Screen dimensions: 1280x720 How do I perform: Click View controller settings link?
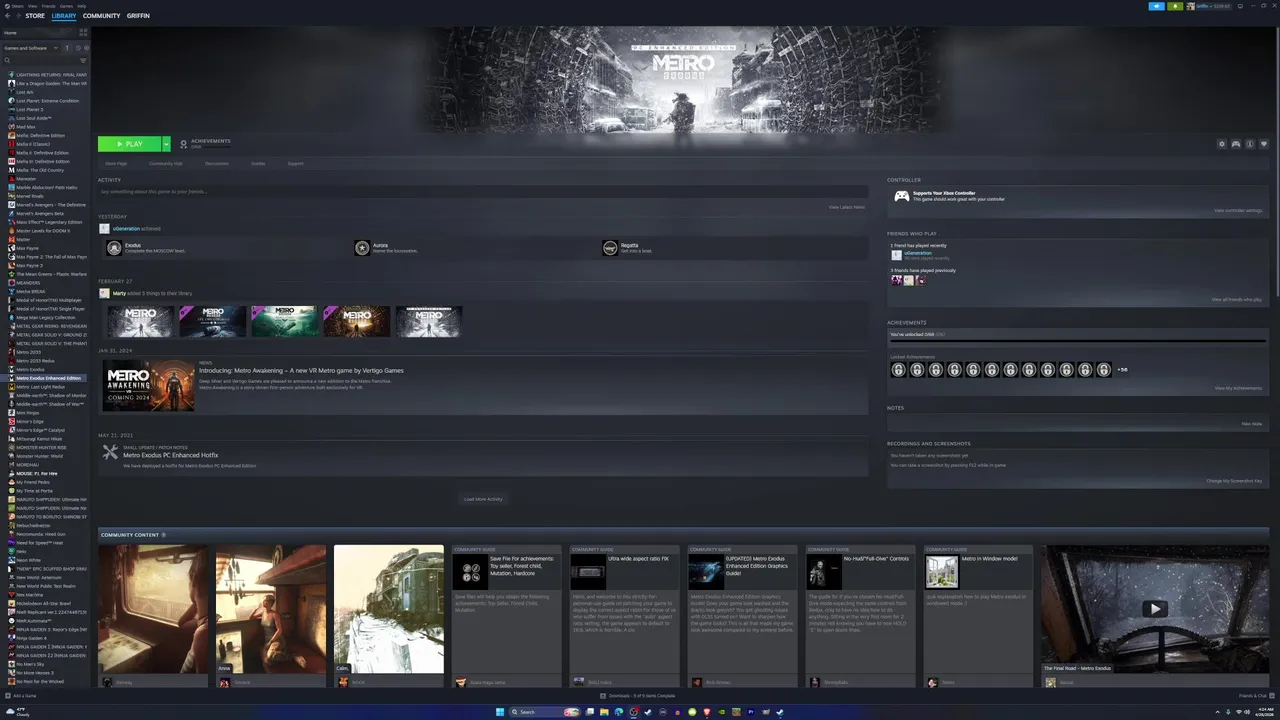[x=1238, y=210]
